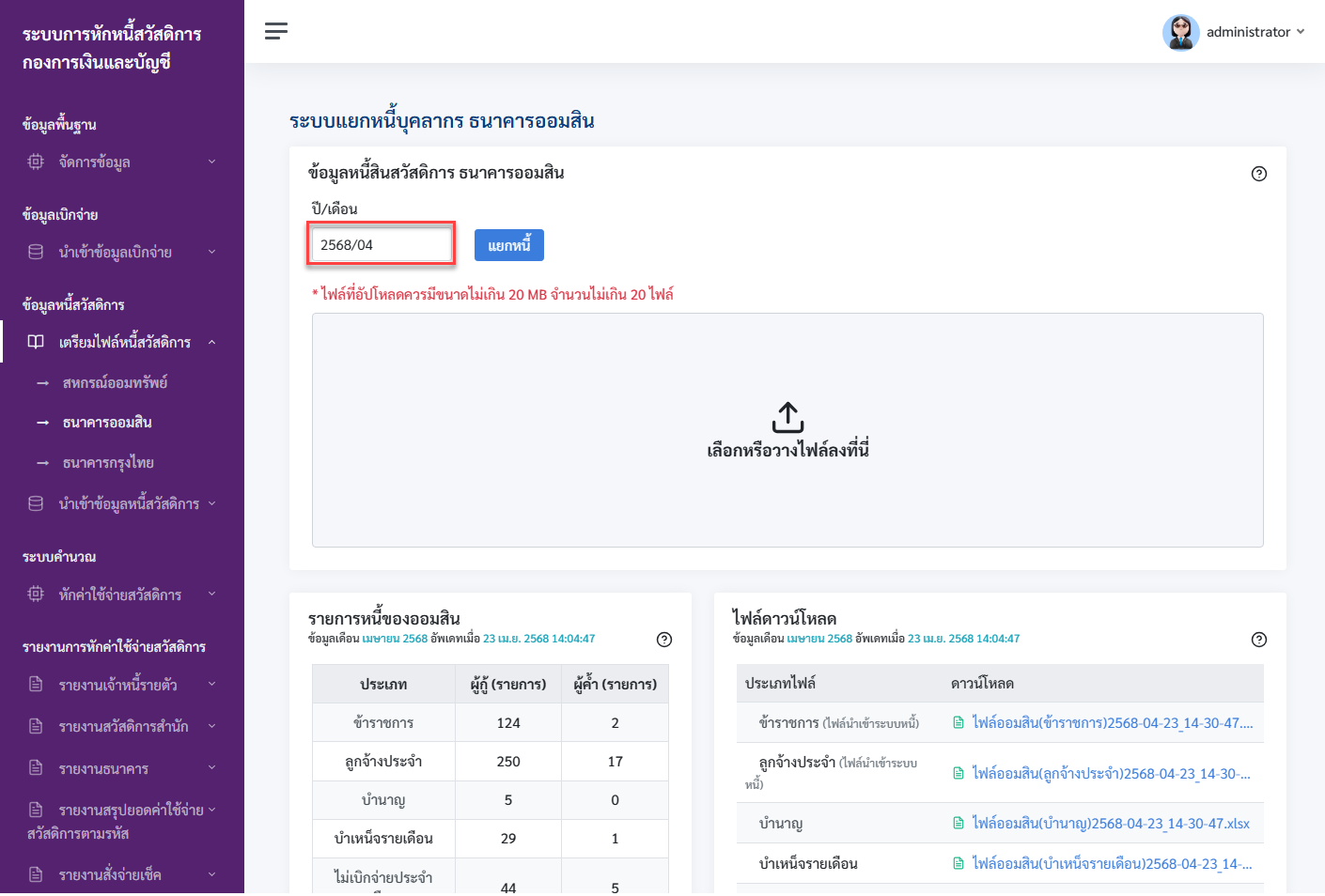
Task: Click the รายงานธนาคาร document icon
Action: coord(36,767)
